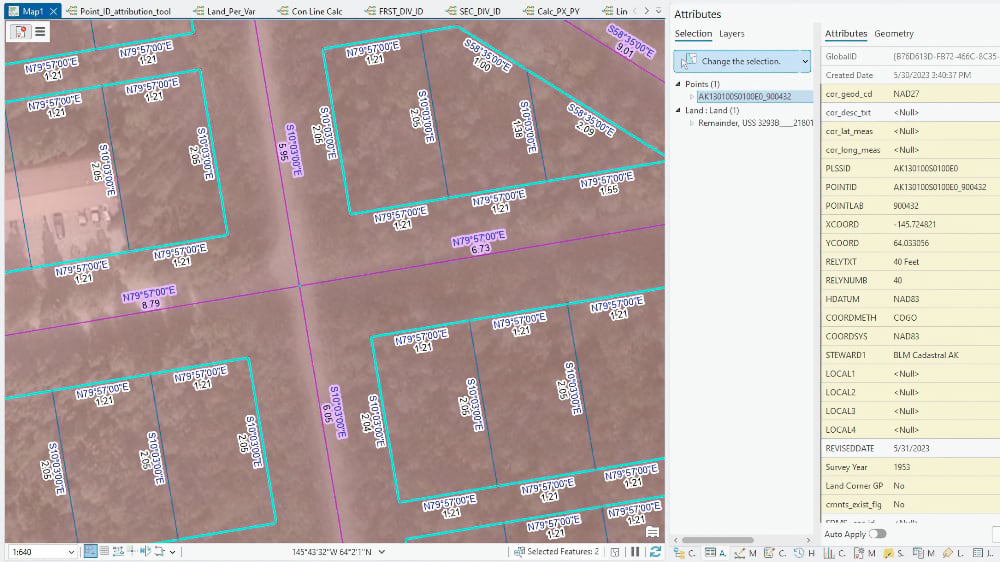Open the Geometry sub-tab
The height and width of the screenshot is (562, 1000).
pyautogui.click(x=893, y=34)
